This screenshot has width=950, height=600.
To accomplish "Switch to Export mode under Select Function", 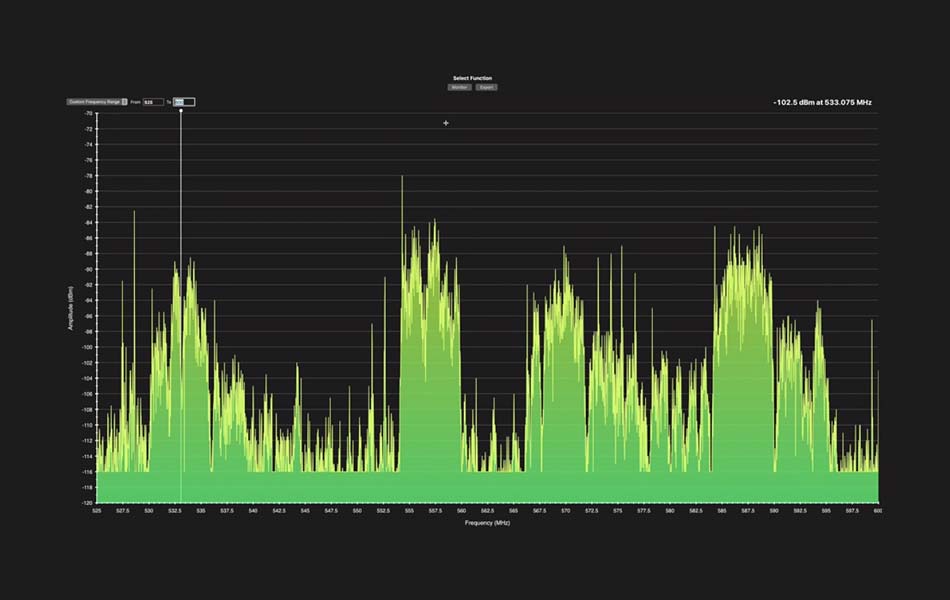I will (x=486, y=87).
